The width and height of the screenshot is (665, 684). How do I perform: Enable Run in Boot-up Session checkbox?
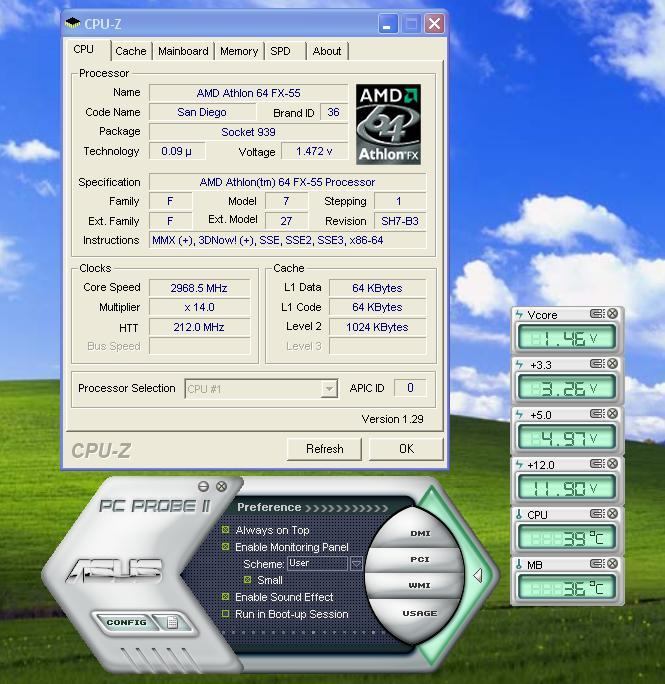(x=226, y=614)
